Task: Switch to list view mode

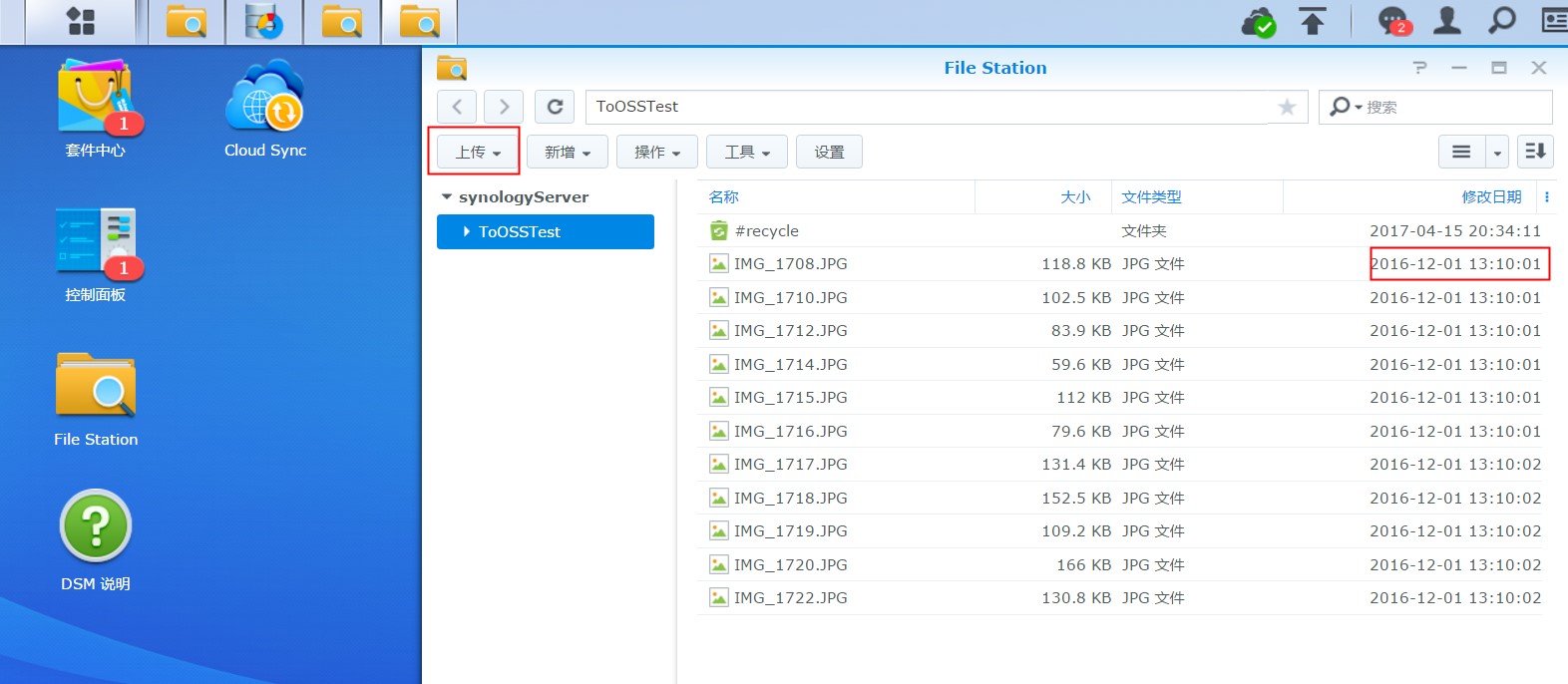Action: point(1461,152)
